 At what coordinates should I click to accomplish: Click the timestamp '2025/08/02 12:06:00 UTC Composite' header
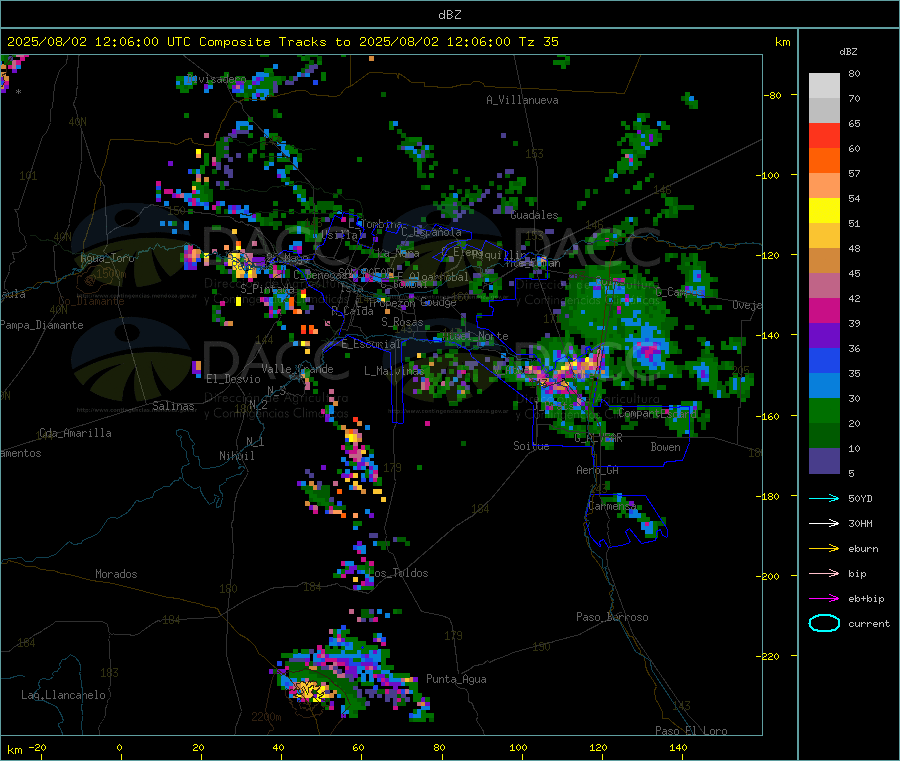tap(138, 42)
